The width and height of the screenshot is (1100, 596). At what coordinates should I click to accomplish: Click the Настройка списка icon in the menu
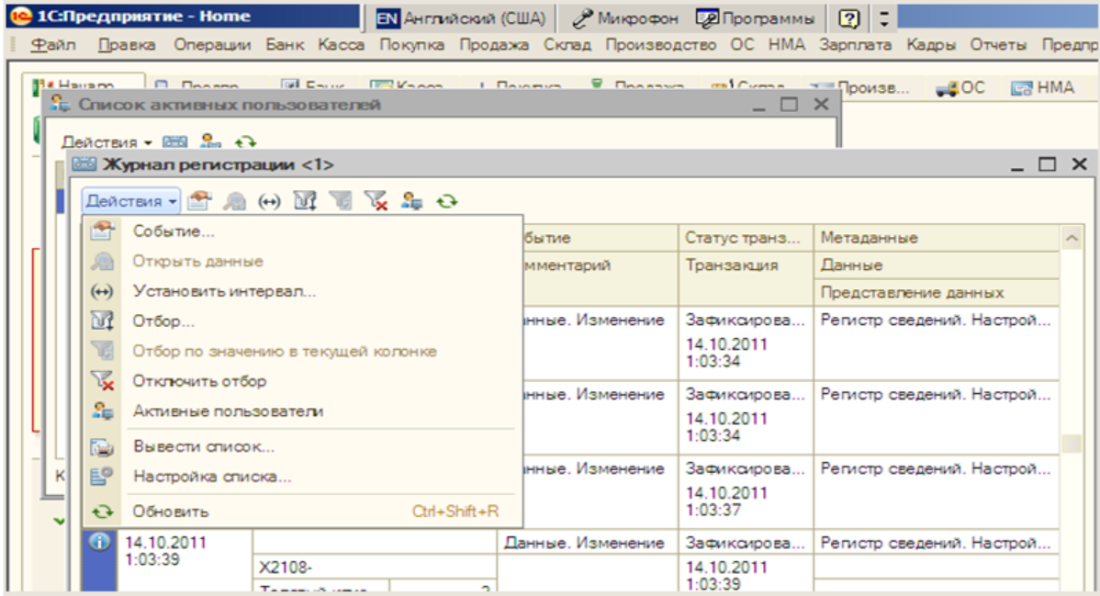(x=102, y=477)
